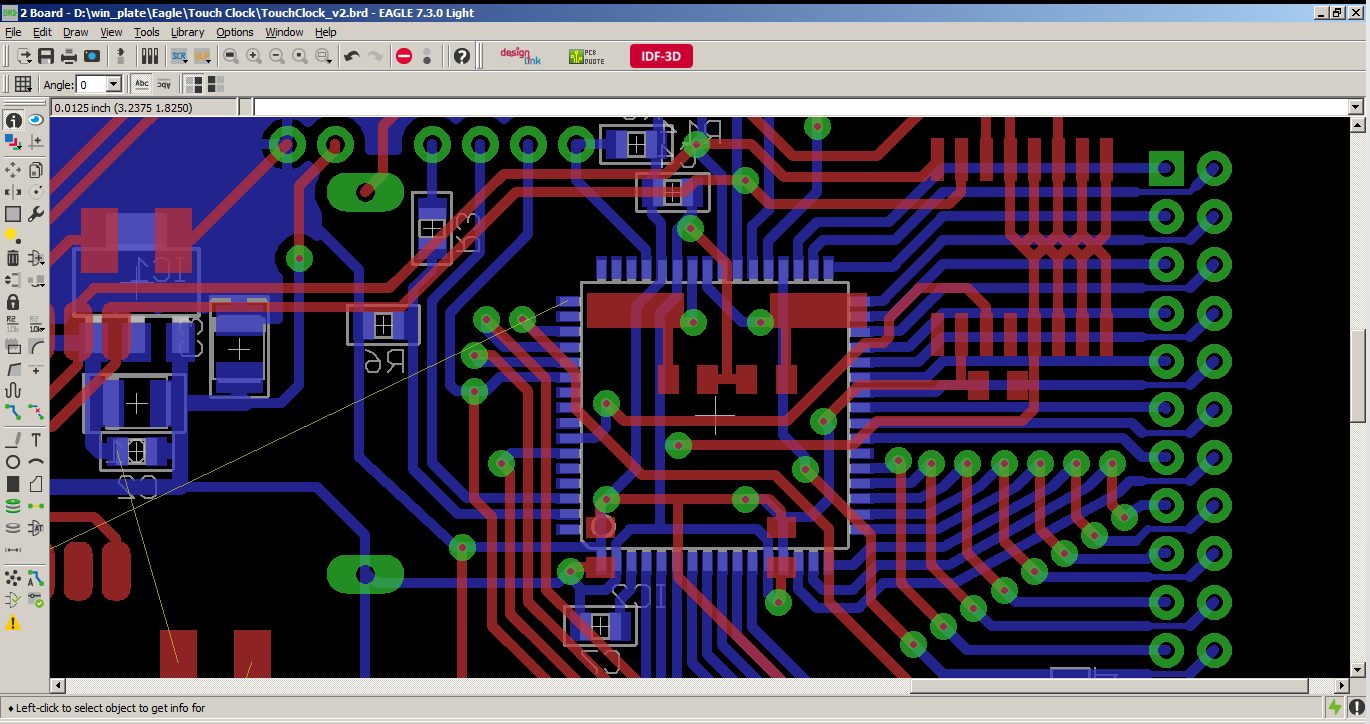Click the coordinate readout 0.0125 inch
1370x724 pixels.
(x=122, y=108)
